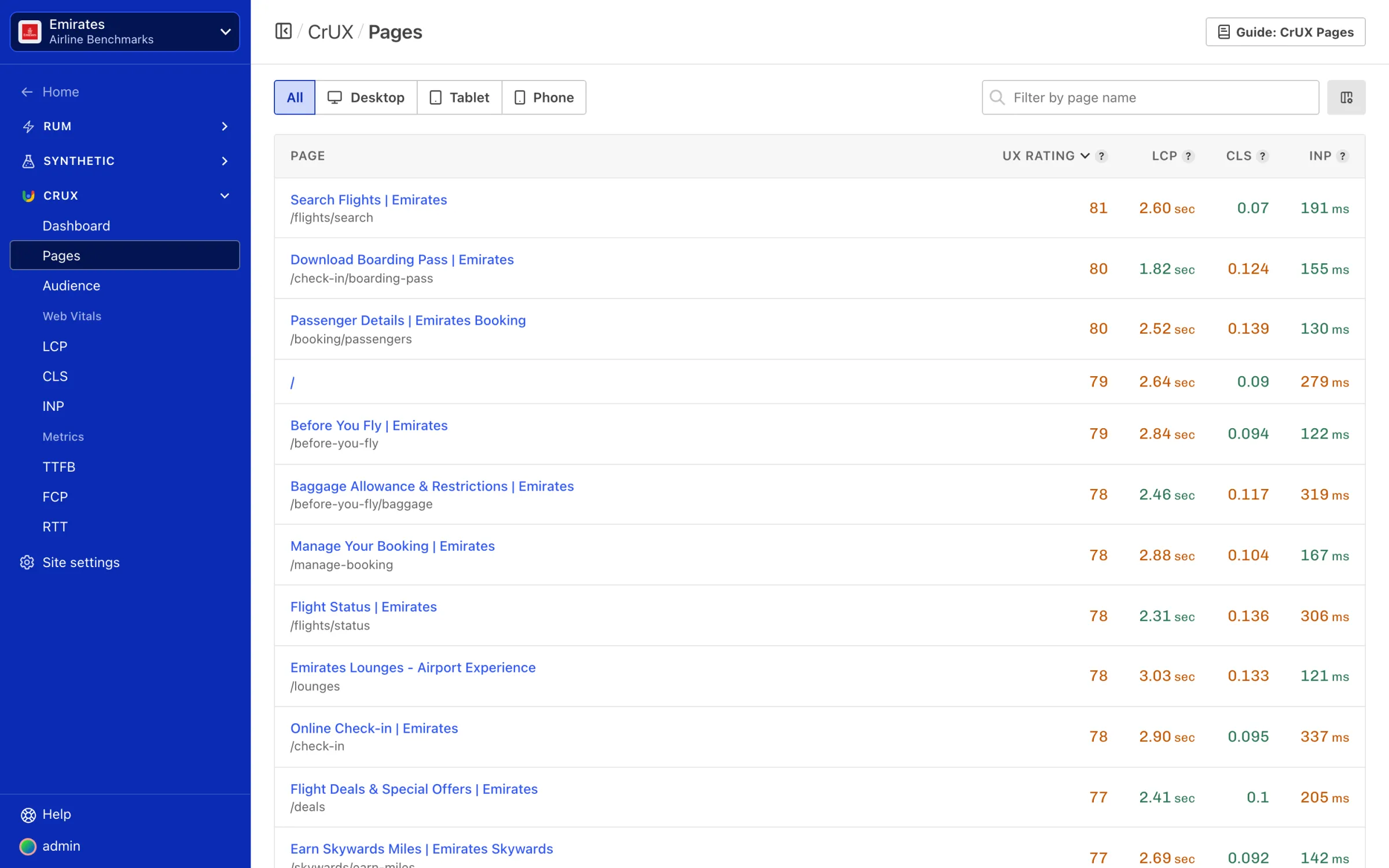Collapse the CrUX section chevron
This screenshot has width=1389, height=868.
point(225,196)
